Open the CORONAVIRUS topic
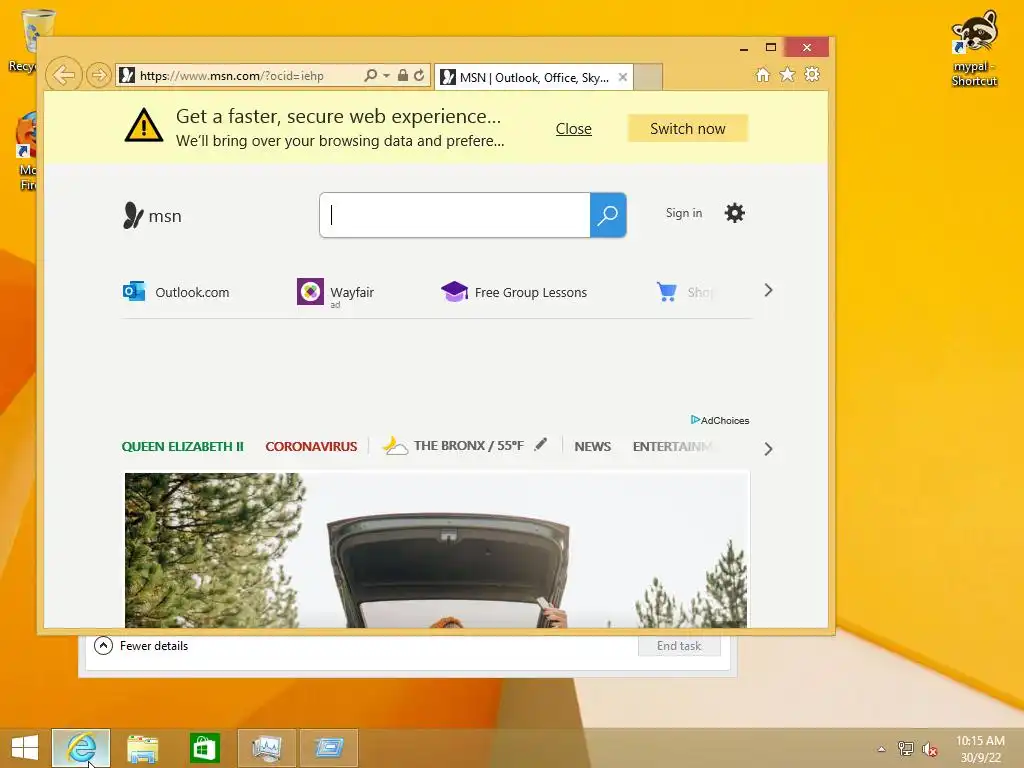Screen dimensions: 1024x768 (x=311, y=447)
